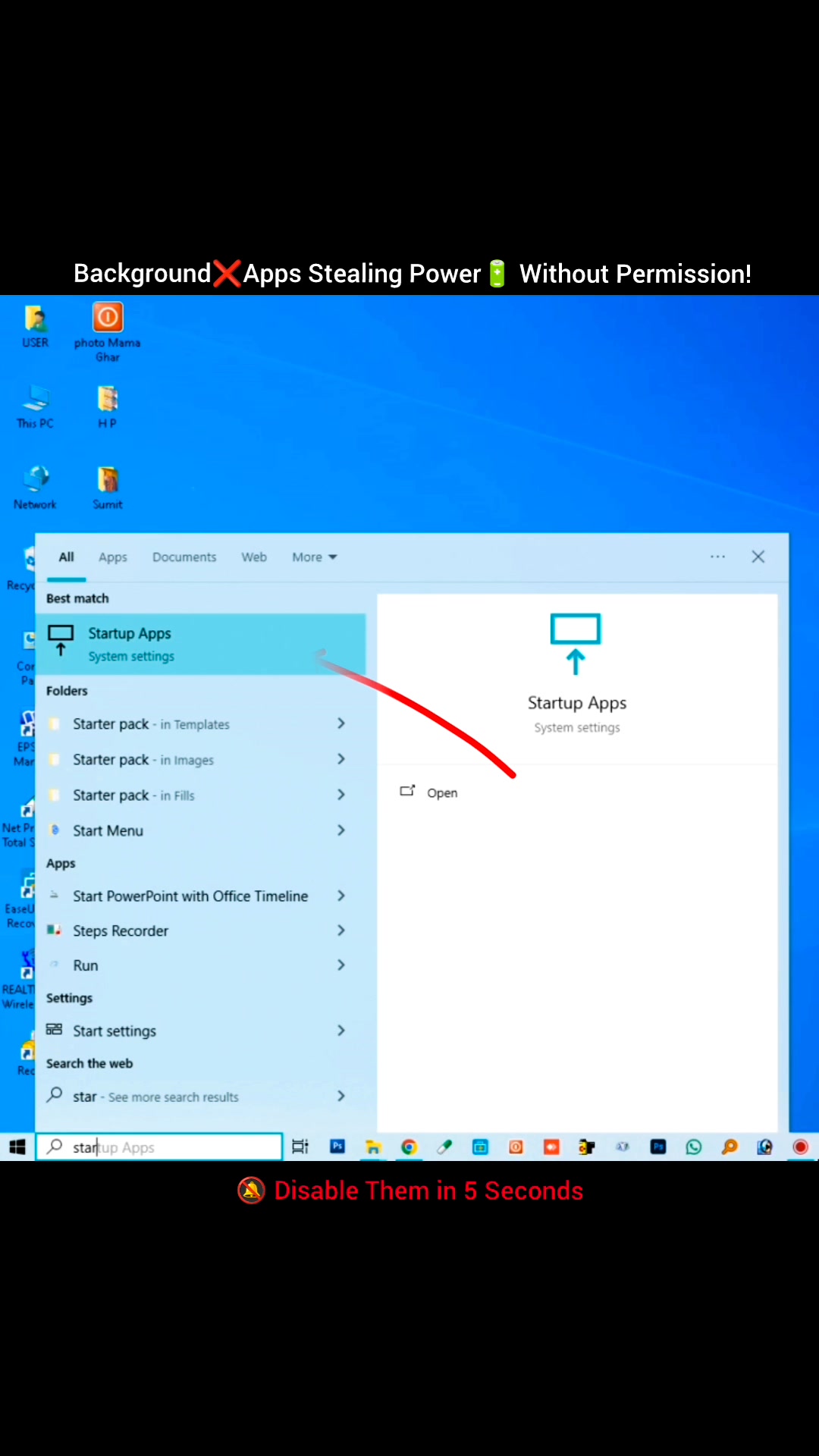Open Microsoft Store from the taskbar
Viewport: 819px width, 1456px height.
click(480, 1147)
